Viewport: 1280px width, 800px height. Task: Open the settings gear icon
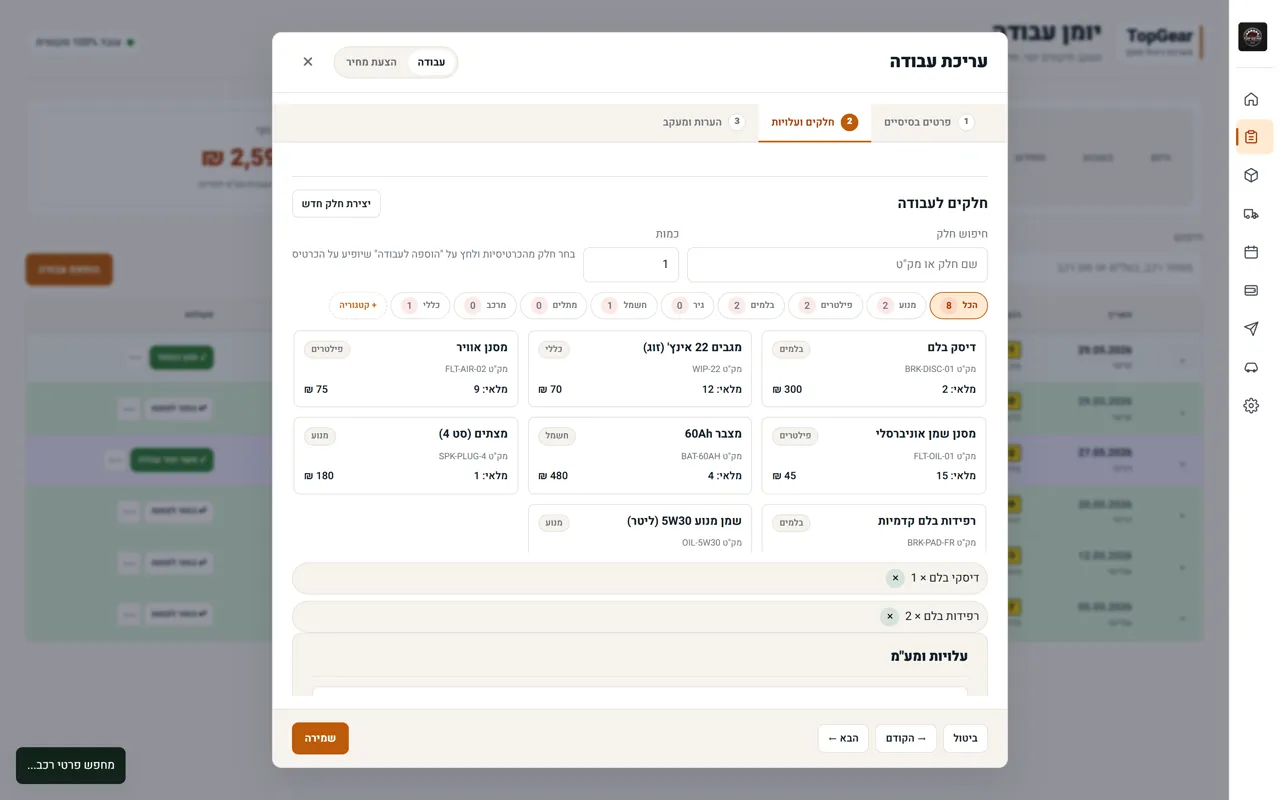[x=1251, y=405]
